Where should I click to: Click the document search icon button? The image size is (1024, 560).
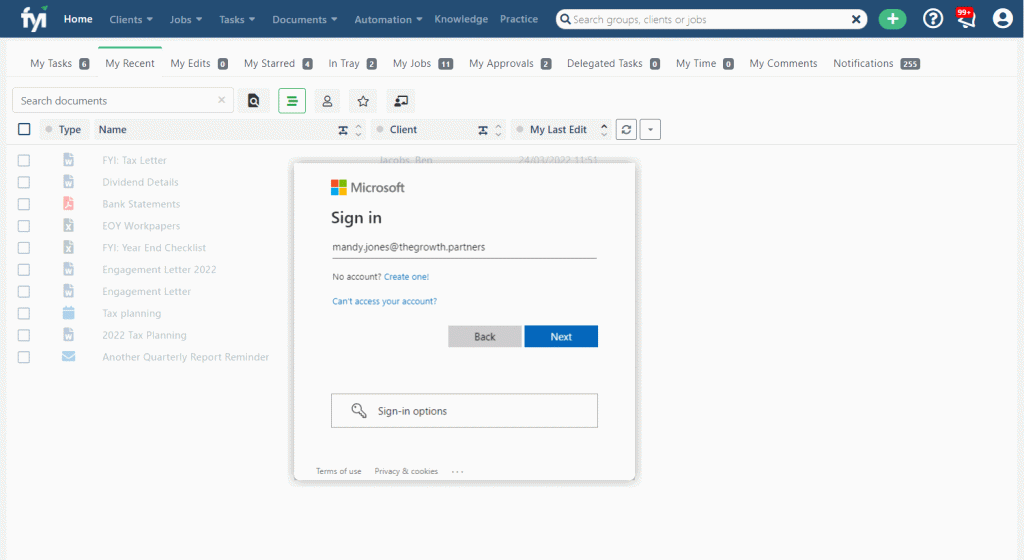[x=253, y=101]
